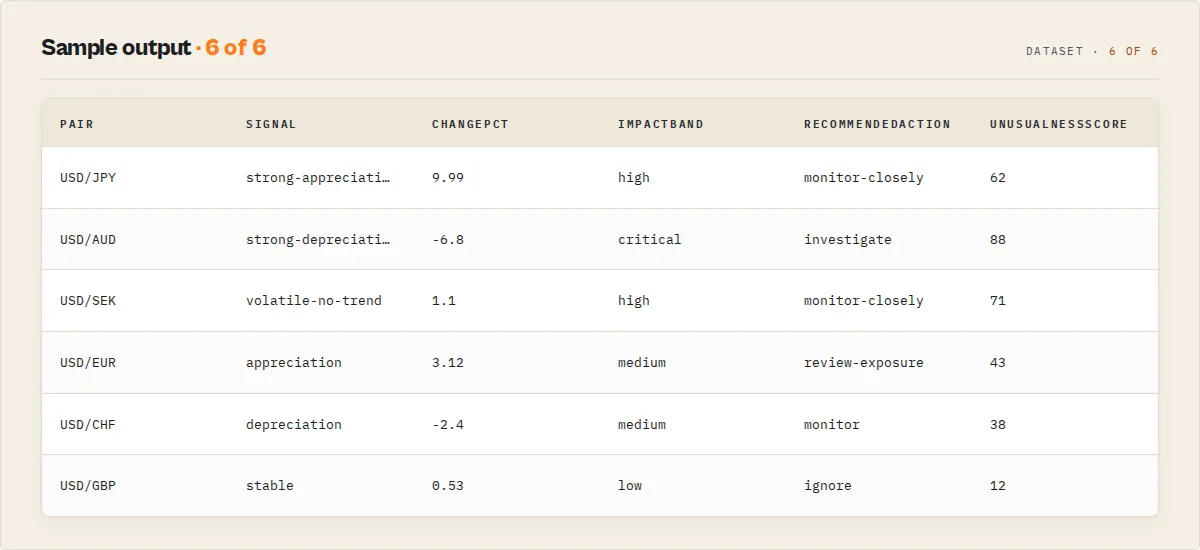
Task: Click the Sample output heading
Action: tap(154, 47)
